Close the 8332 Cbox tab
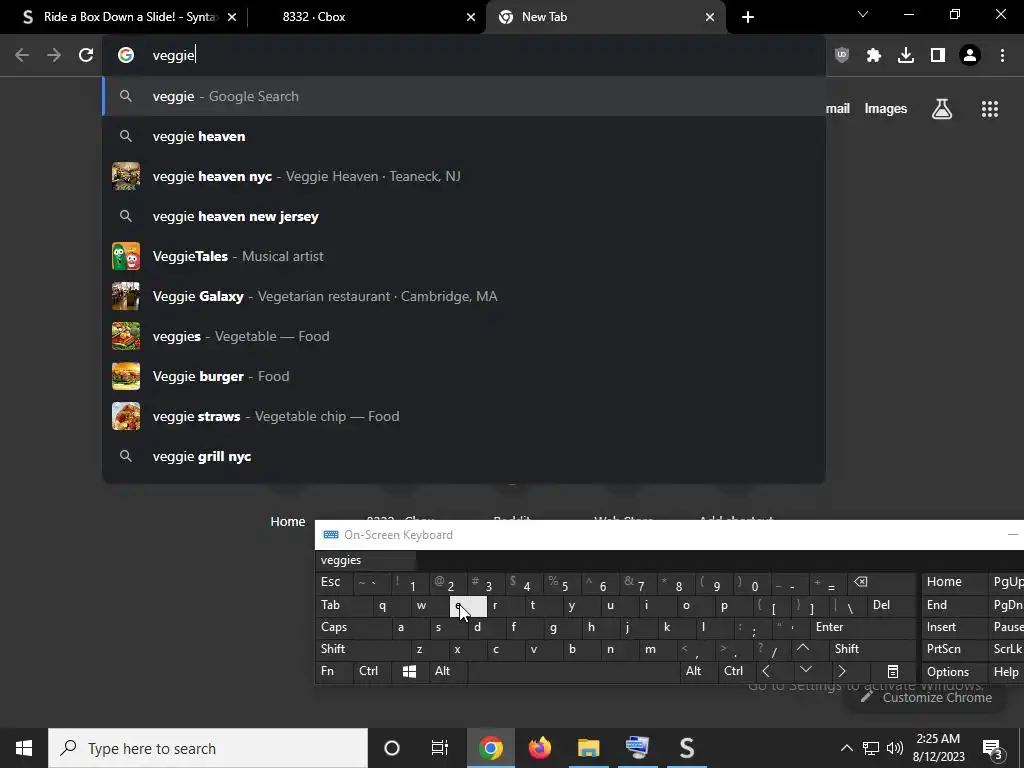The height and width of the screenshot is (768, 1024). point(471,17)
